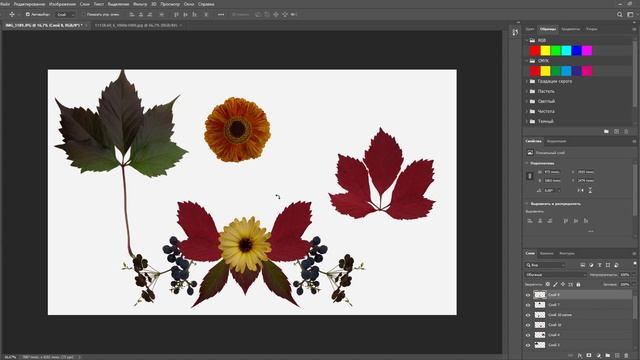Select the yellow swatch in CMYK group
Screen dimensions: 640x360
[545, 71]
